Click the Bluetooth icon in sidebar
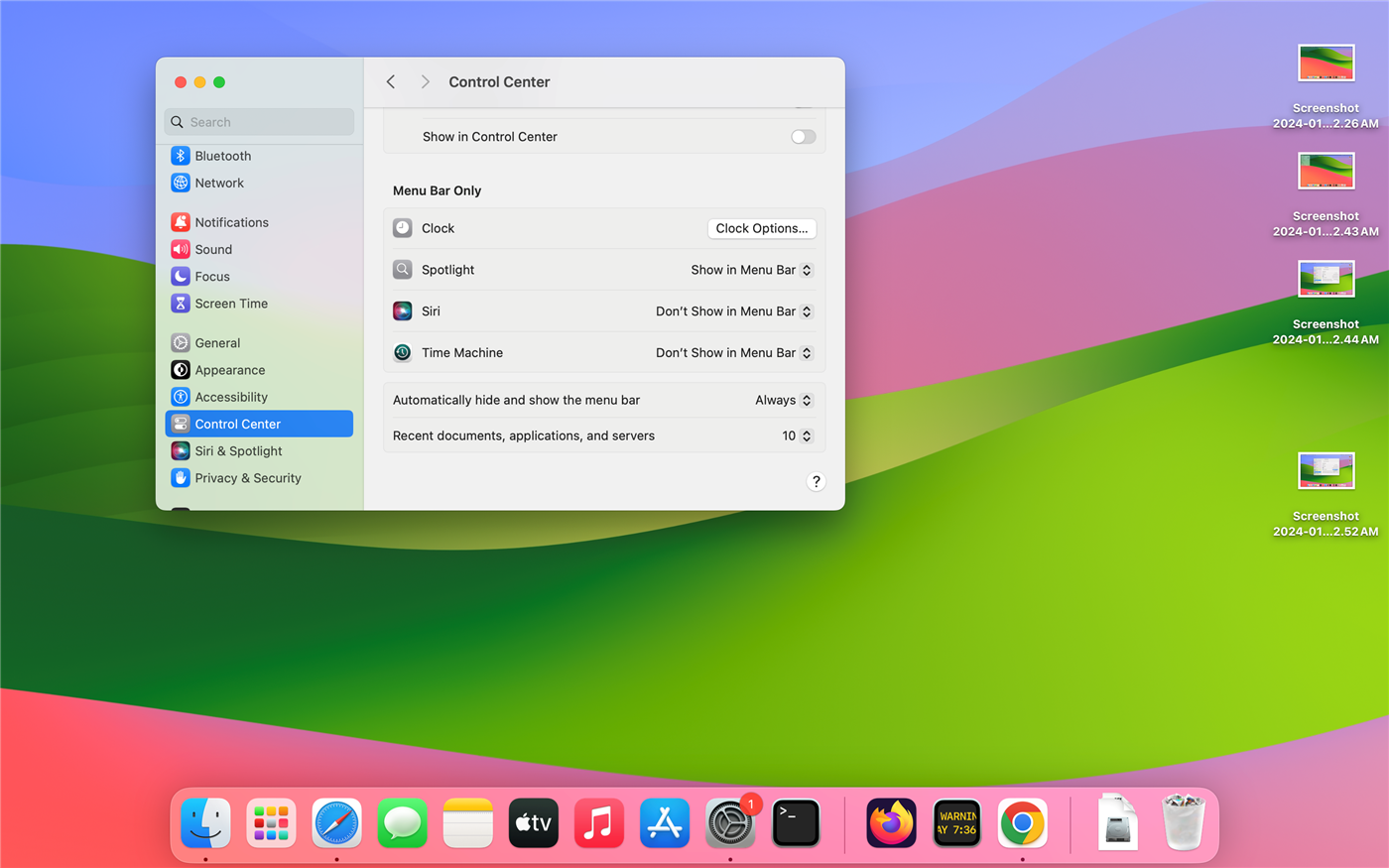Viewport: 1389px width, 868px height. (x=181, y=156)
